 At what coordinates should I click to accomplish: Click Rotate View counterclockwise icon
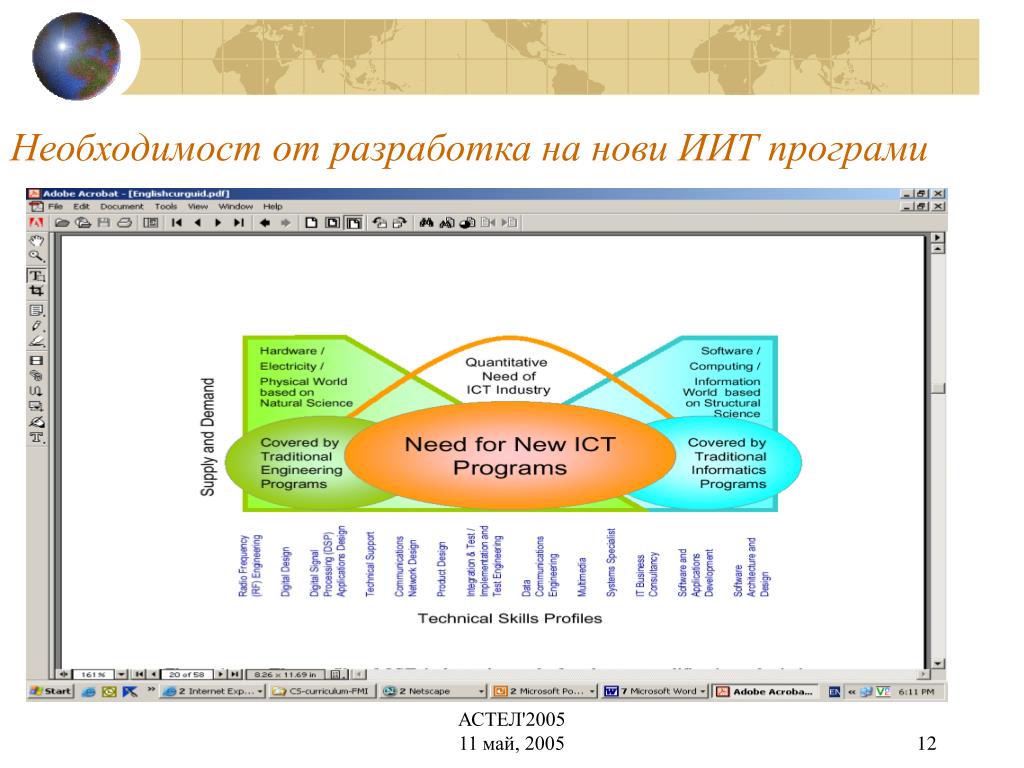(x=379, y=223)
